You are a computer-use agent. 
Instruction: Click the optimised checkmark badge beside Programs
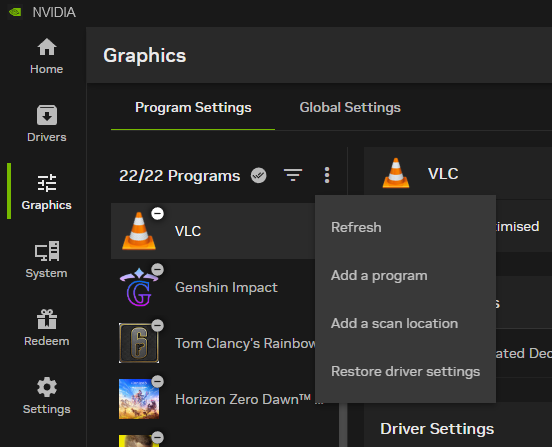tap(259, 175)
